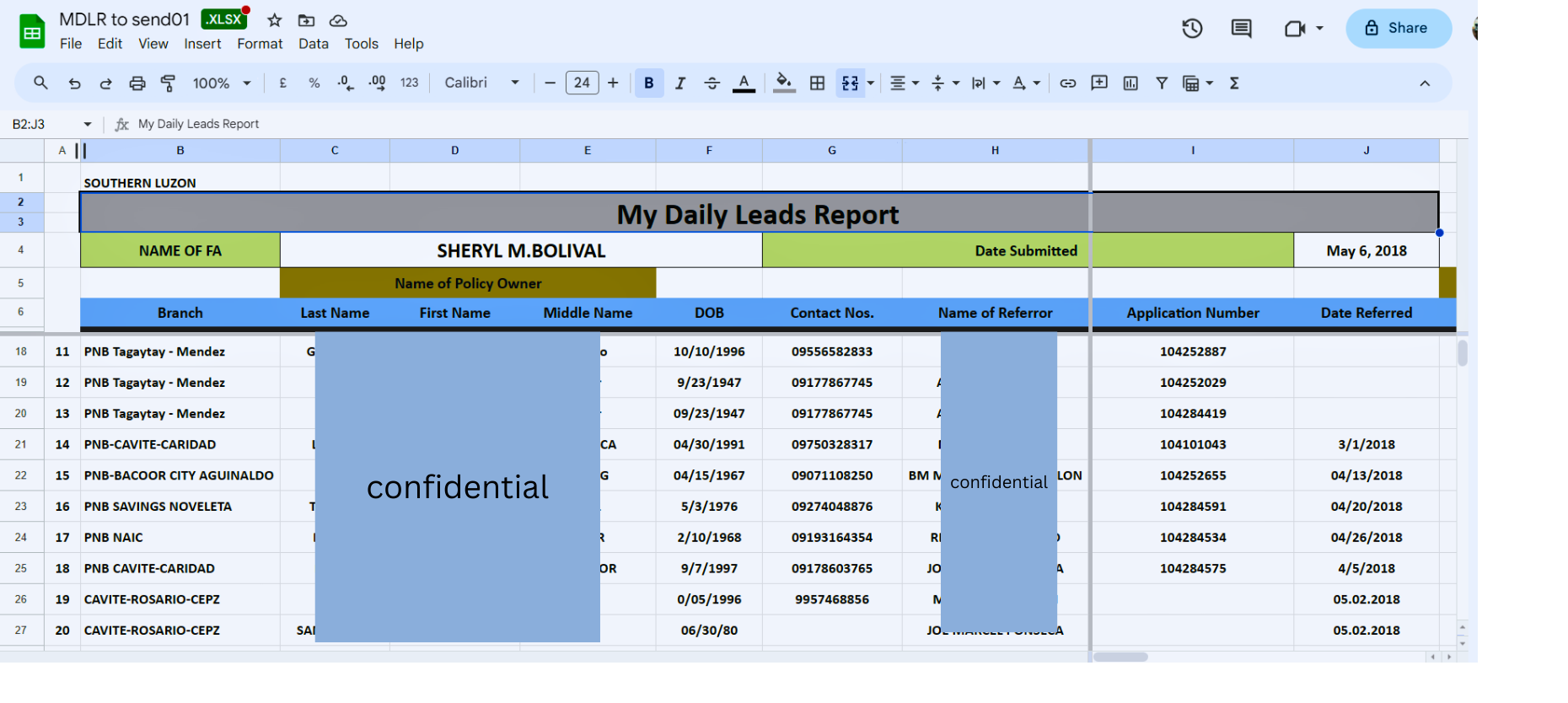Click the Insert chart icon

1130,83
